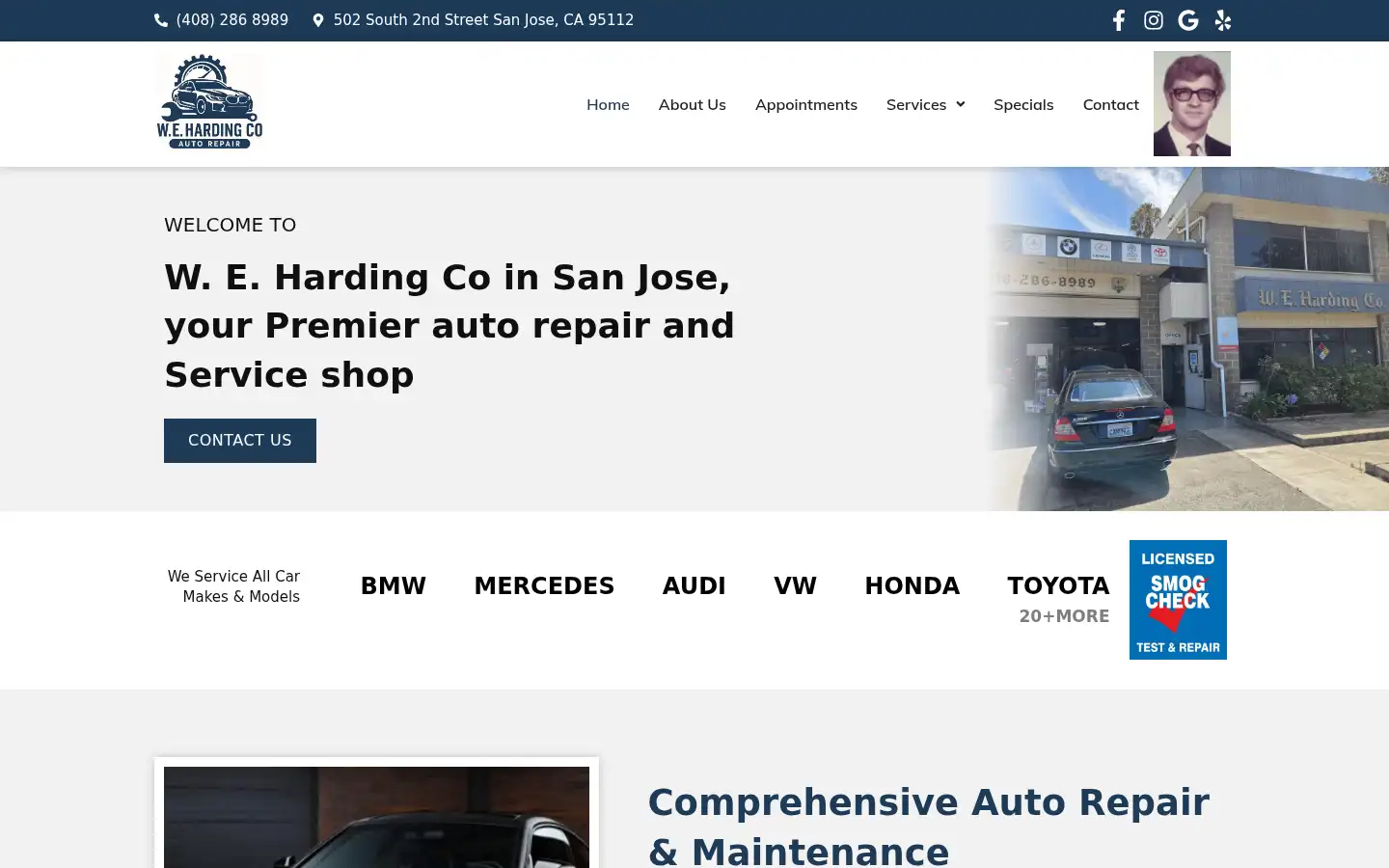Image resolution: width=1389 pixels, height=868 pixels.
Task: Click the portrait photo in header
Action: pos(1192,104)
